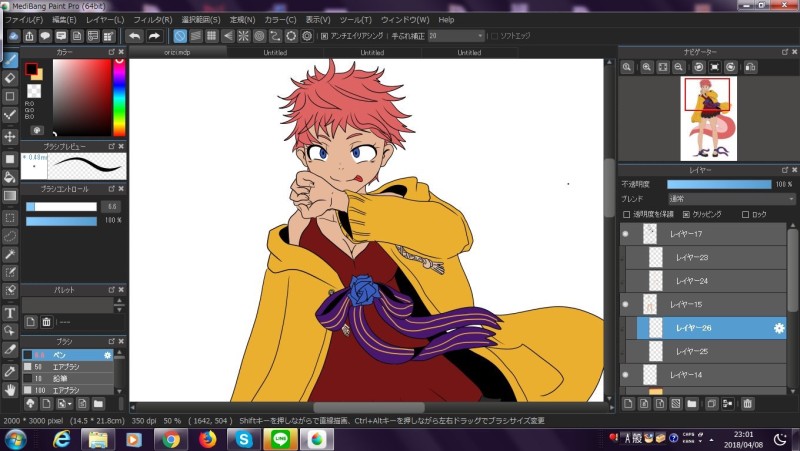Hide レイヤー15 with its visibility dot

pyautogui.click(x=626, y=304)
